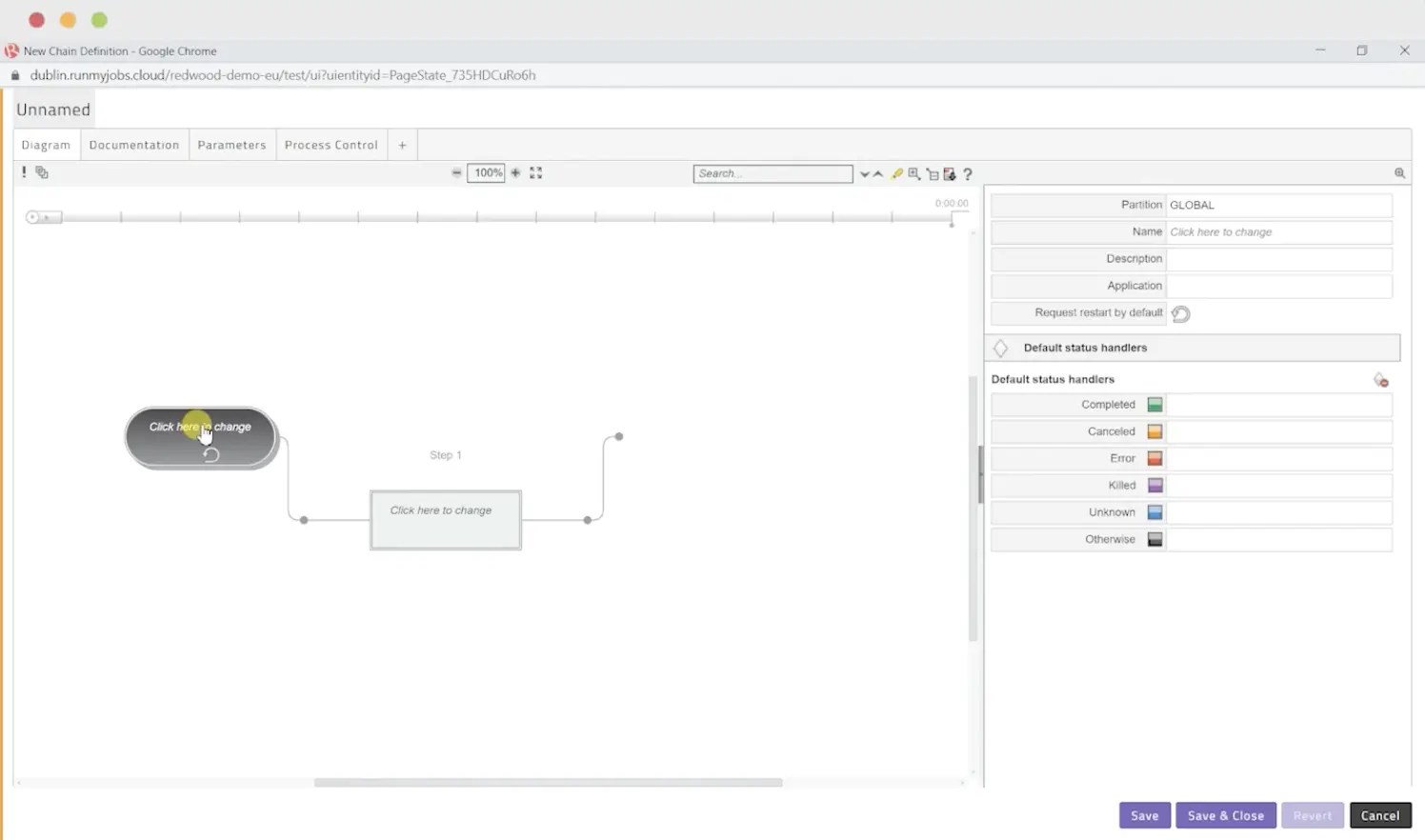Click the Save & Close button

point(1226,815)
